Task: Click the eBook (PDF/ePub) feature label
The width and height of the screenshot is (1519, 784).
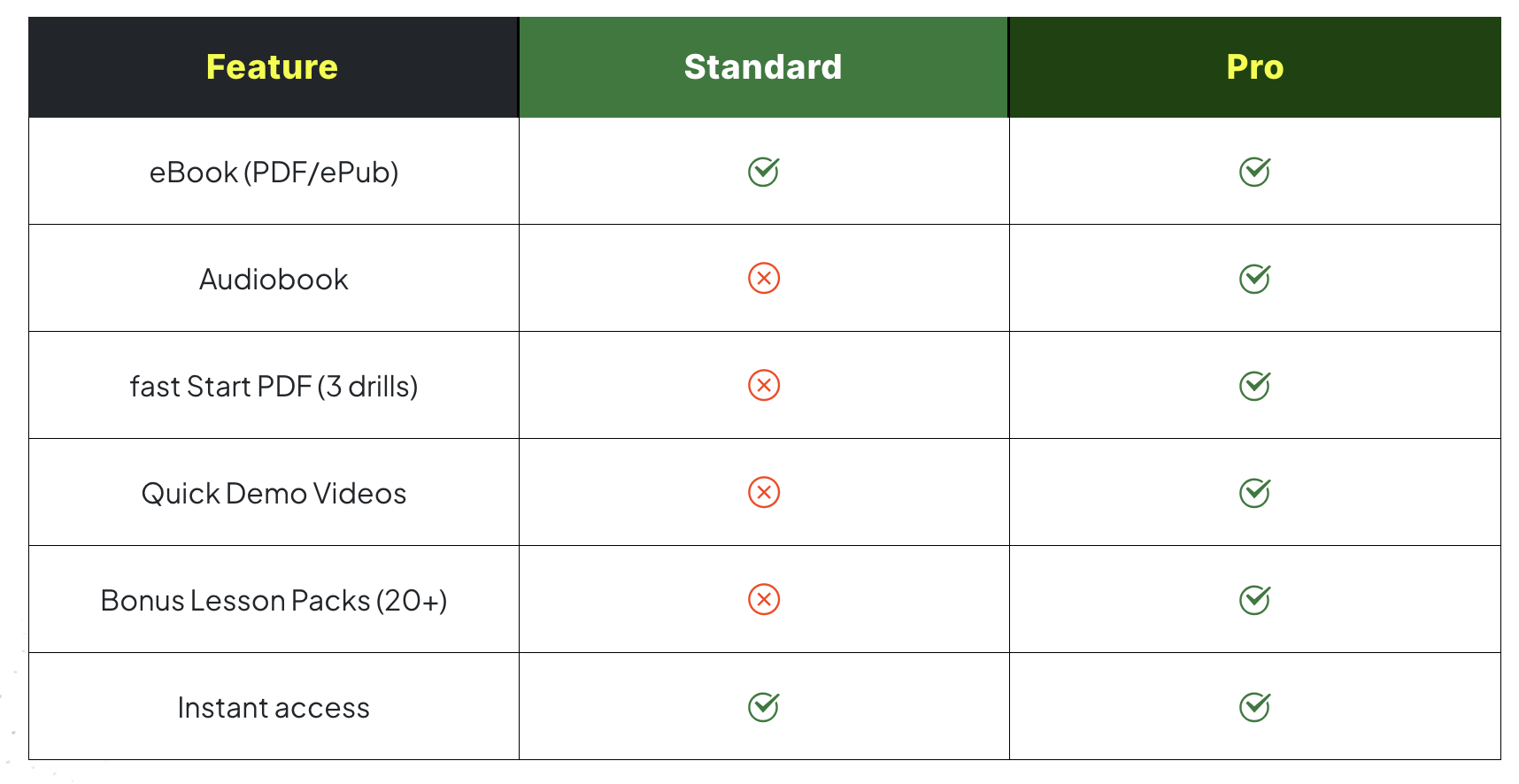Action: (x=274, y=173)
